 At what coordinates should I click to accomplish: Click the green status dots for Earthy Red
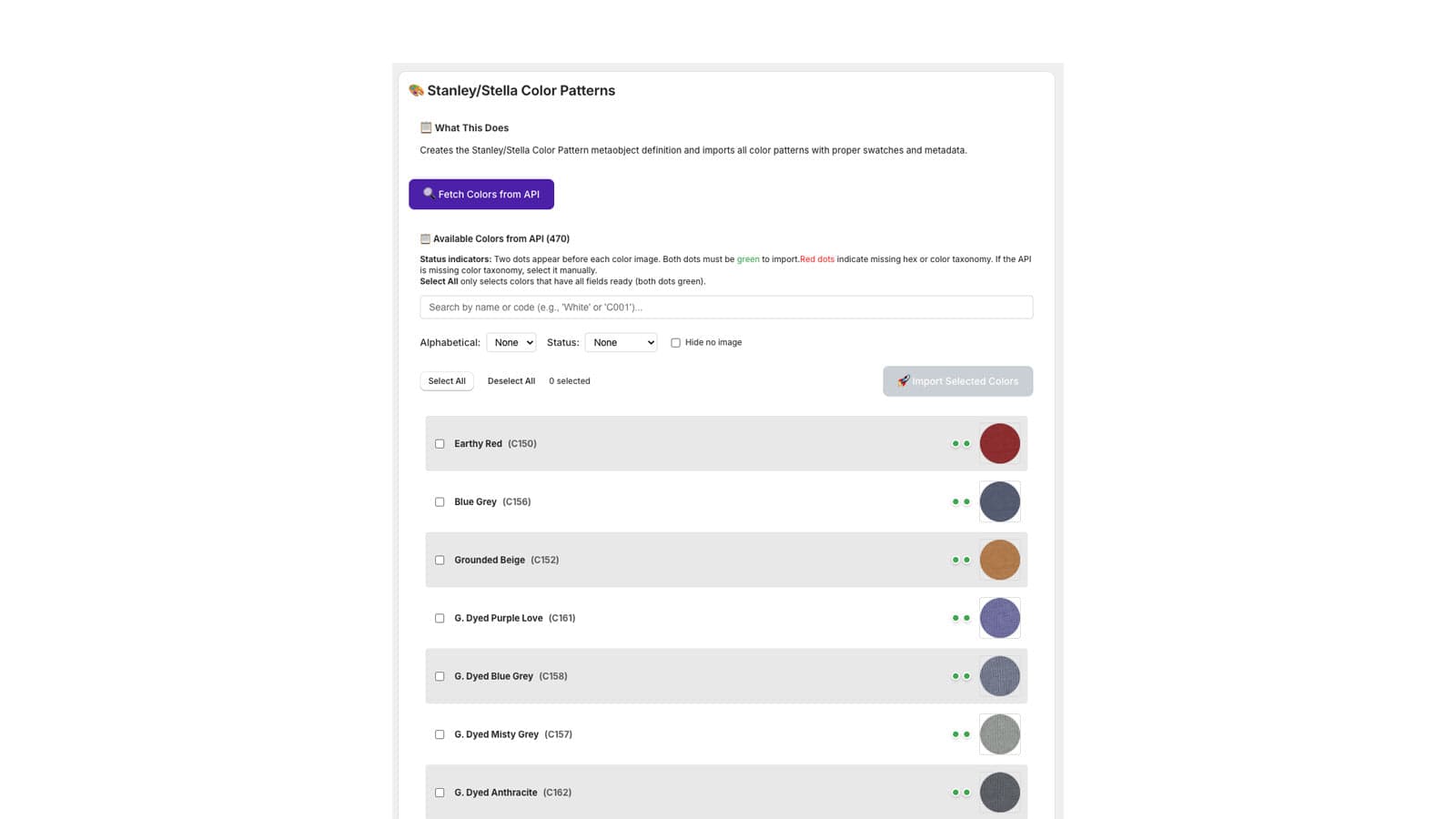(961, 444)
